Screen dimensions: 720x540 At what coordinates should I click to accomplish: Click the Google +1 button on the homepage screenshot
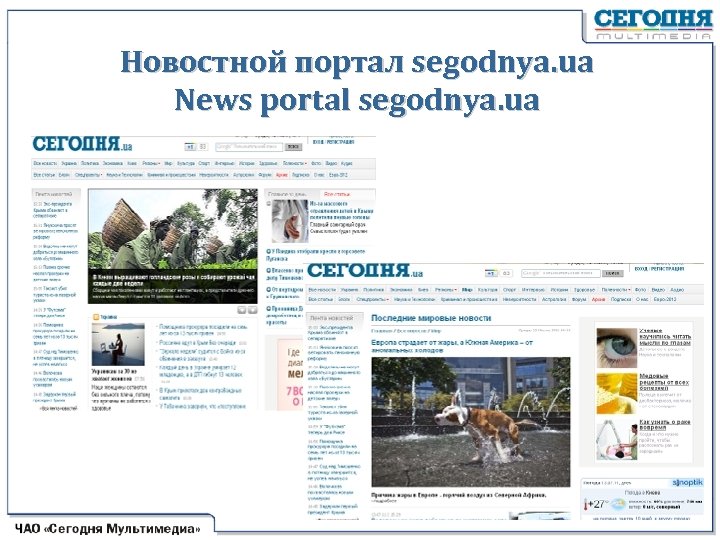click(x=190, y=147)
